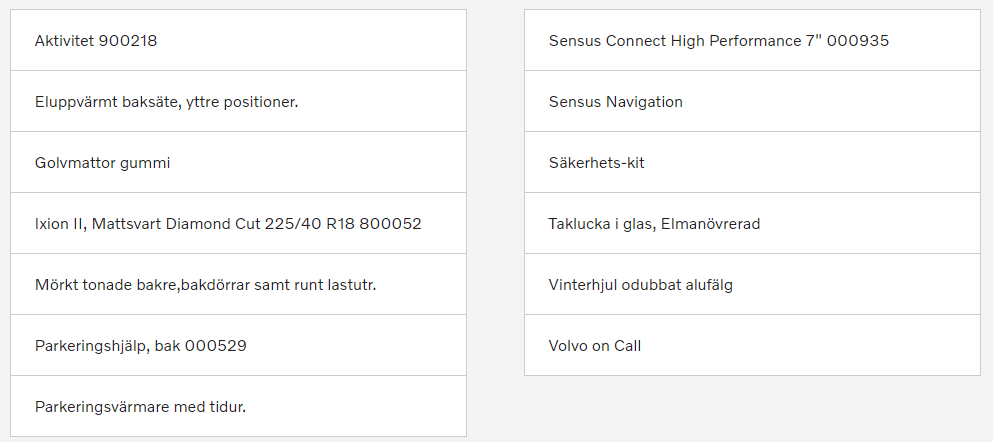The width and height of the screenshot is (993, 442).
Task: Select the Aktivitet 900218 row
Action: [238, 40]
